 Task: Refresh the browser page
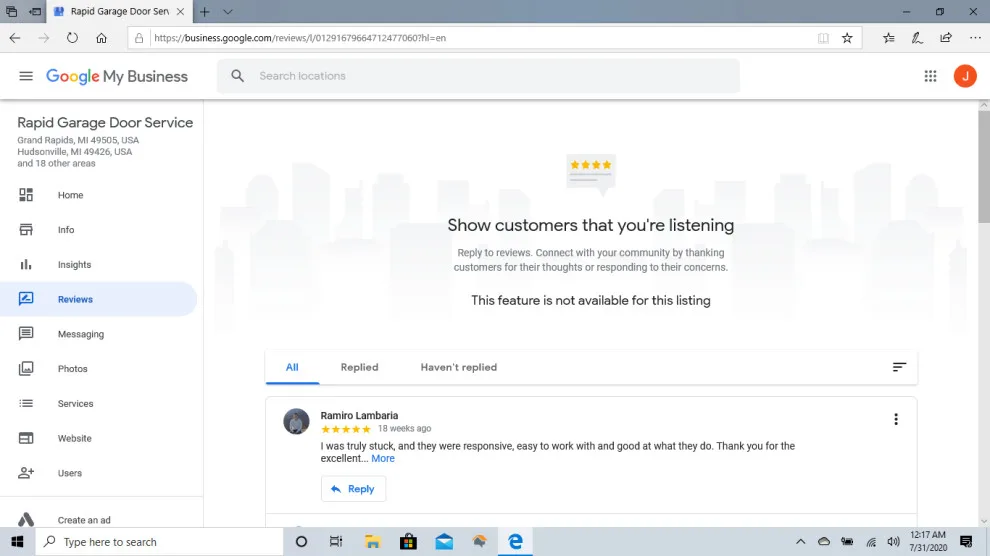[x=73, y=38]
